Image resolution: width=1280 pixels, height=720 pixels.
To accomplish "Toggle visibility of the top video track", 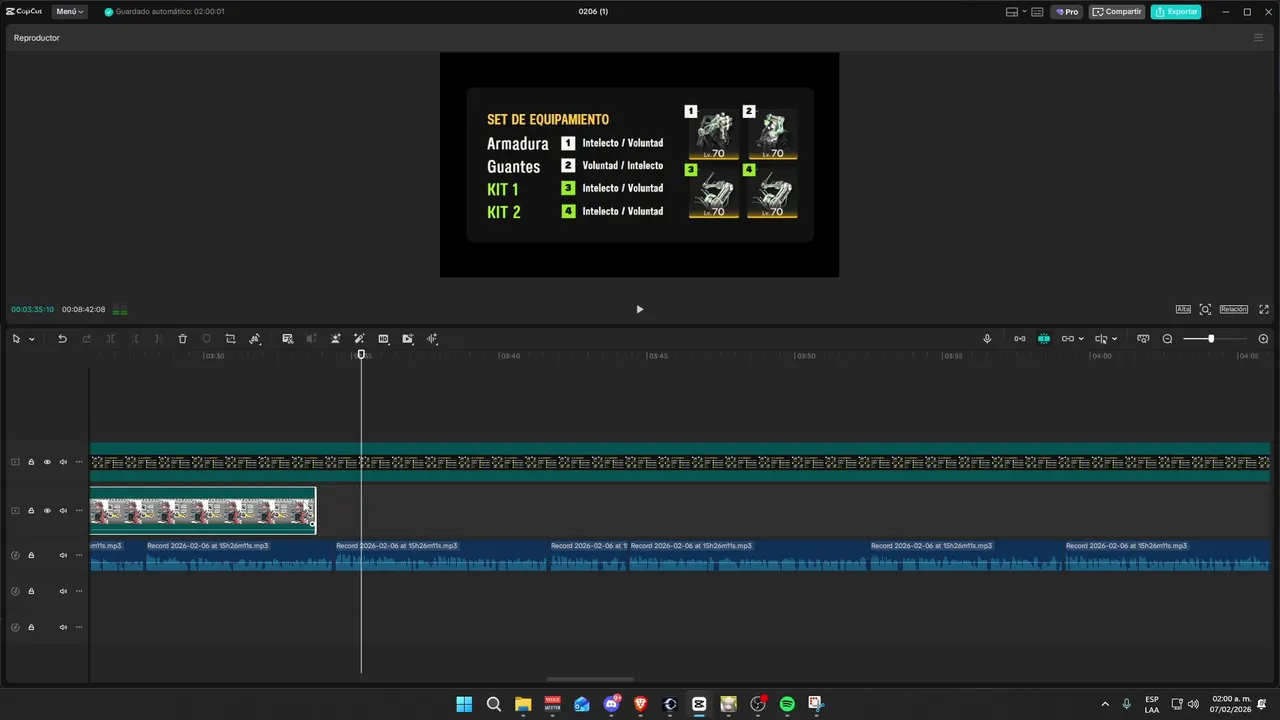I will [47, 462].
